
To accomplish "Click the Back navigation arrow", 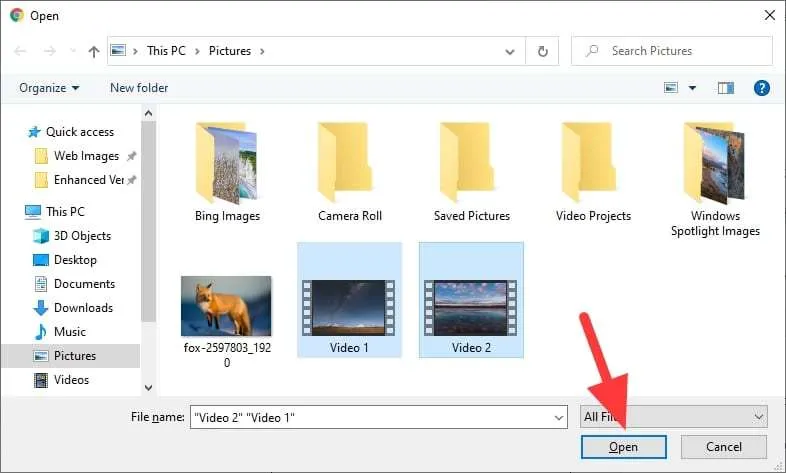I will coord(20,51).
